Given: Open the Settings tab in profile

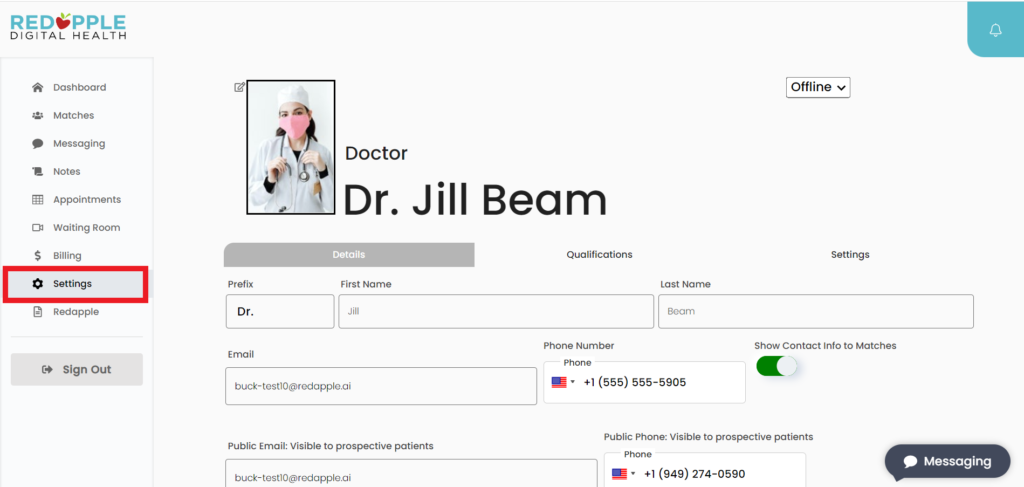Looking at the screenshot, I should [x=850, y=255].
